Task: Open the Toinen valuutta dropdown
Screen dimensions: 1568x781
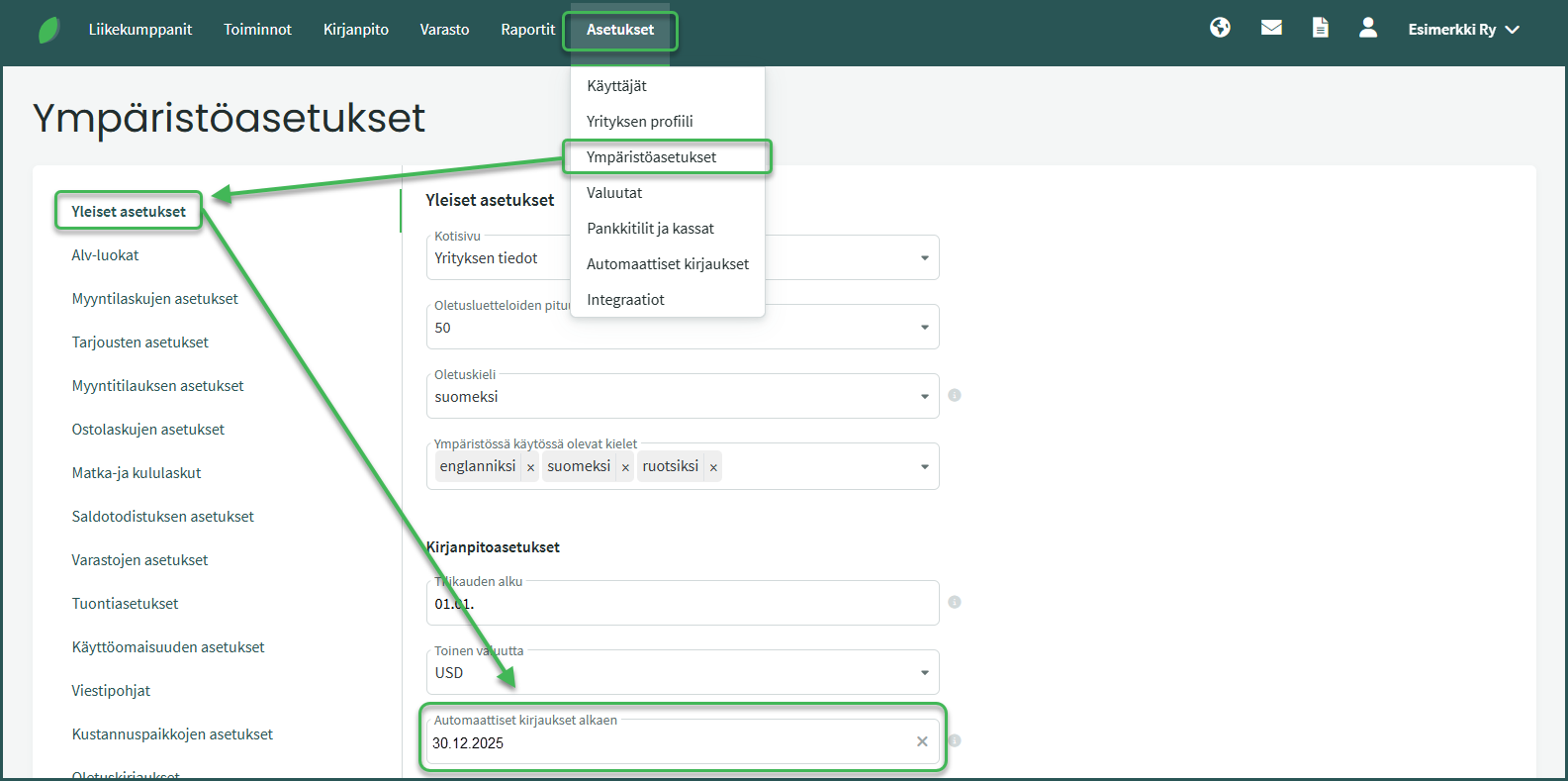Action: 924,673
